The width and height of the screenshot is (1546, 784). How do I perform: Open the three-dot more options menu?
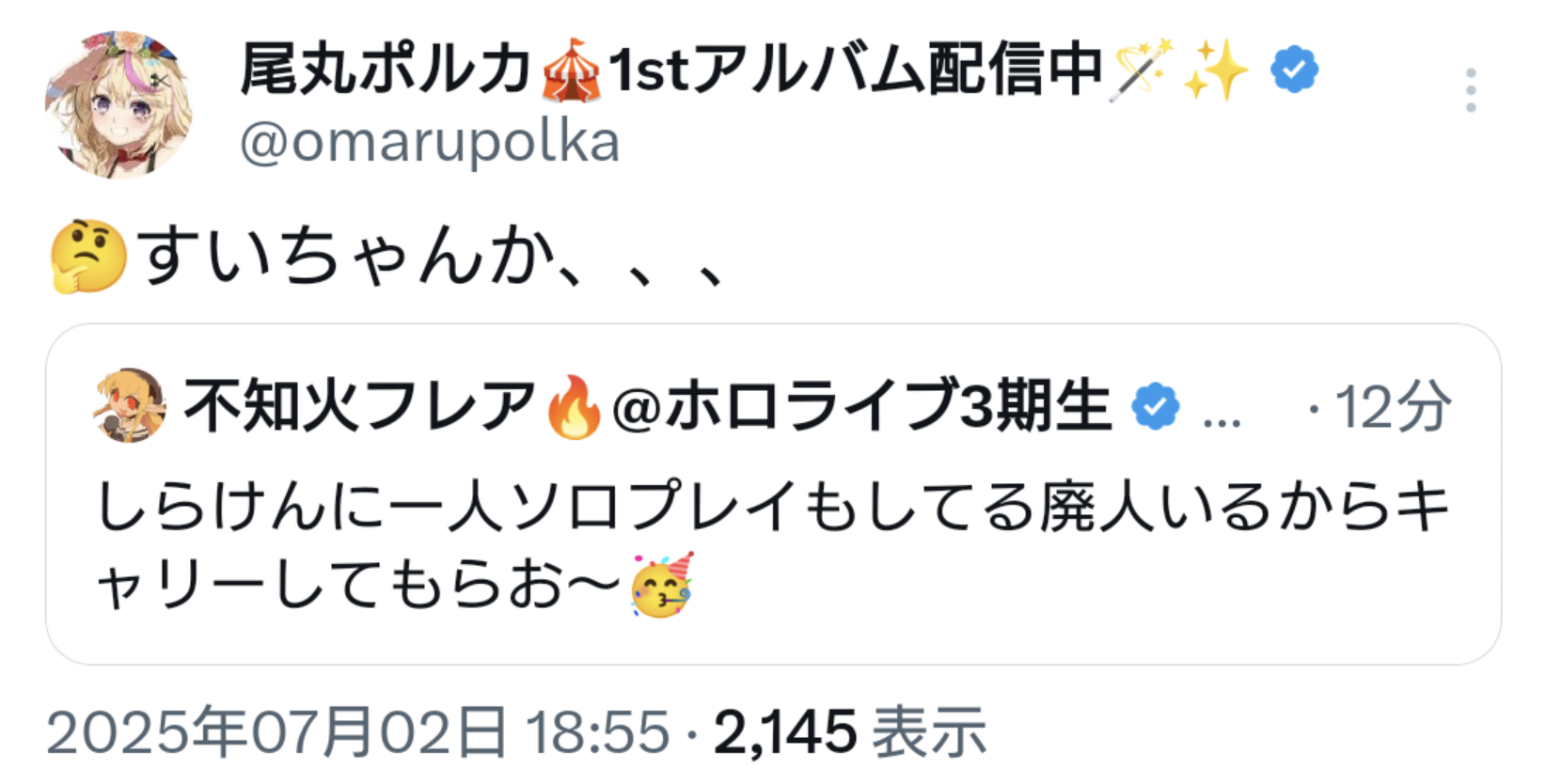coord(1471,90)
